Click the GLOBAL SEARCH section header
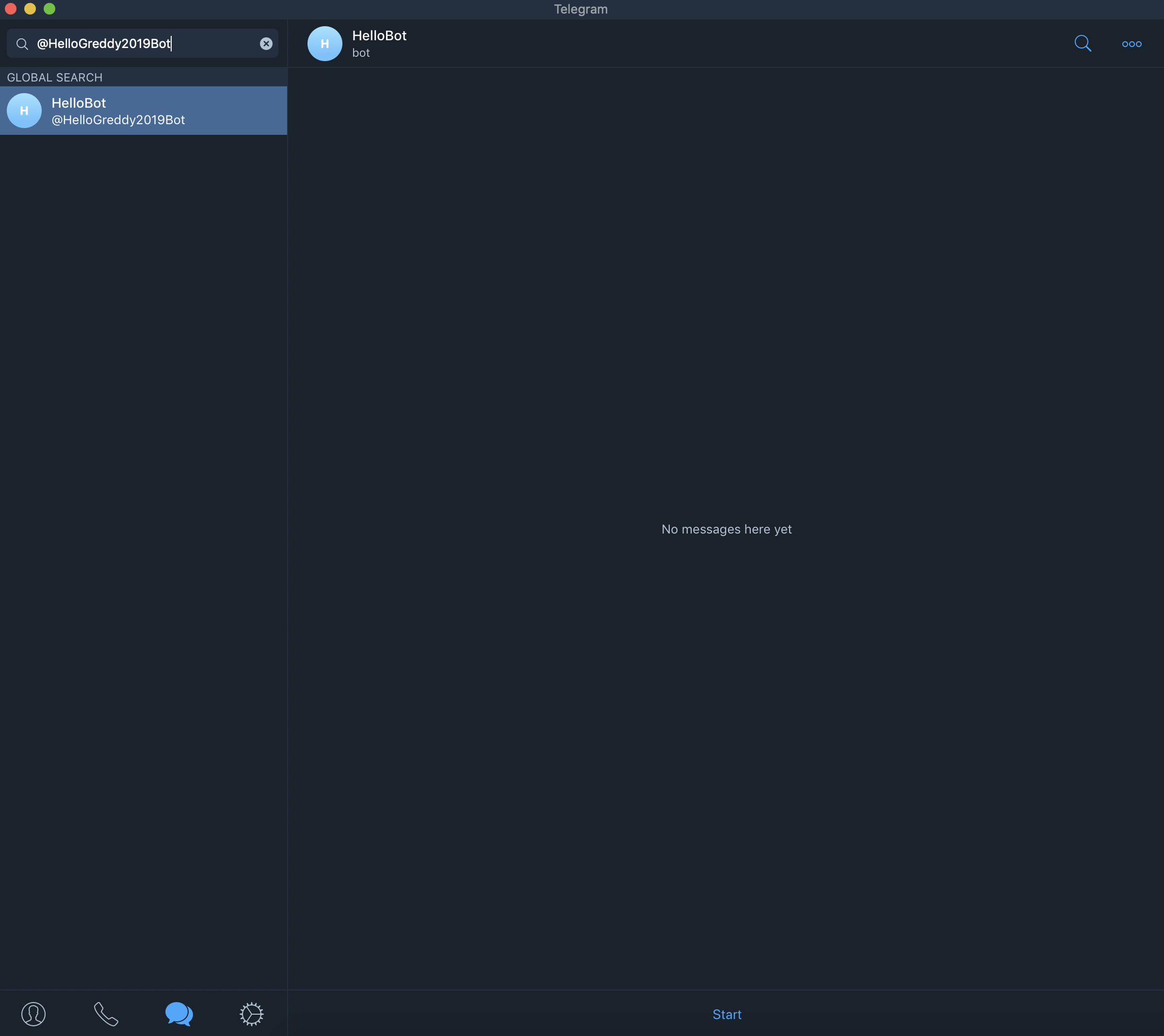 coord(55,78)
